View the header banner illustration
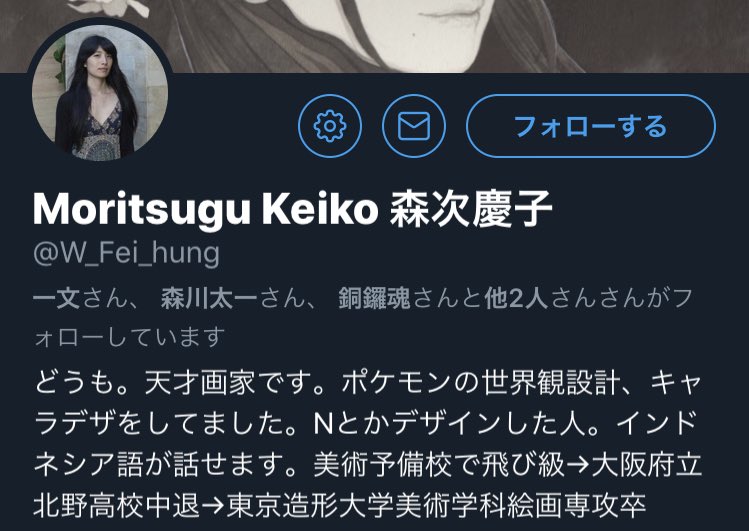This screenshot has height=531, width=749. (374, 36)
